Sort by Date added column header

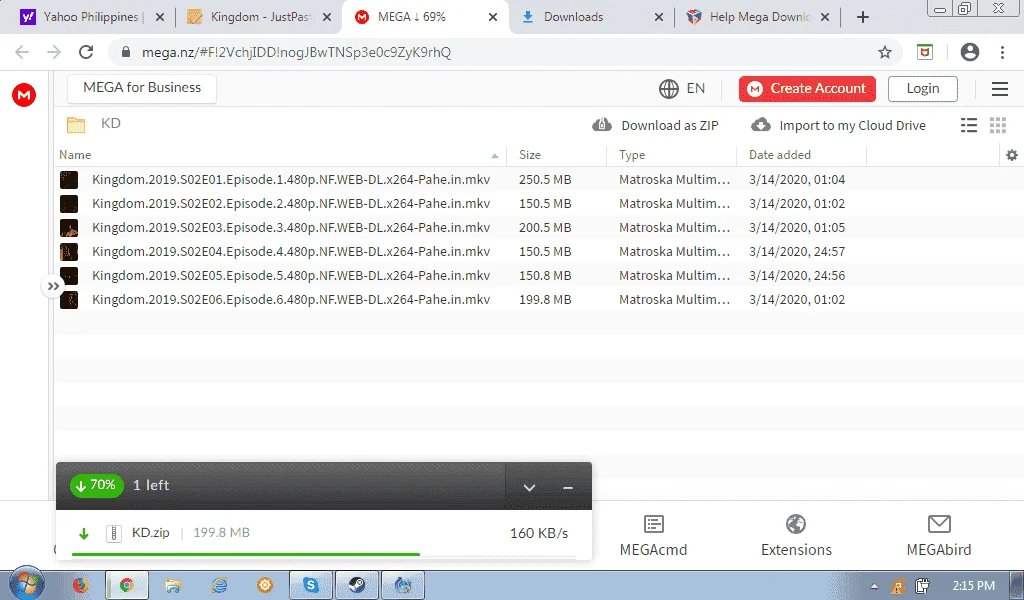tap(780, 155)
